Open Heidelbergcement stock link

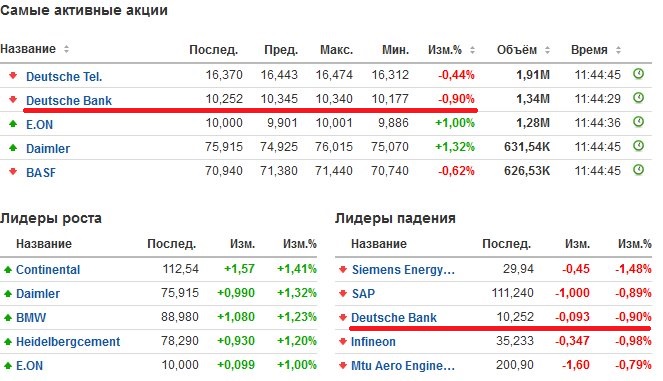[68, 342]
